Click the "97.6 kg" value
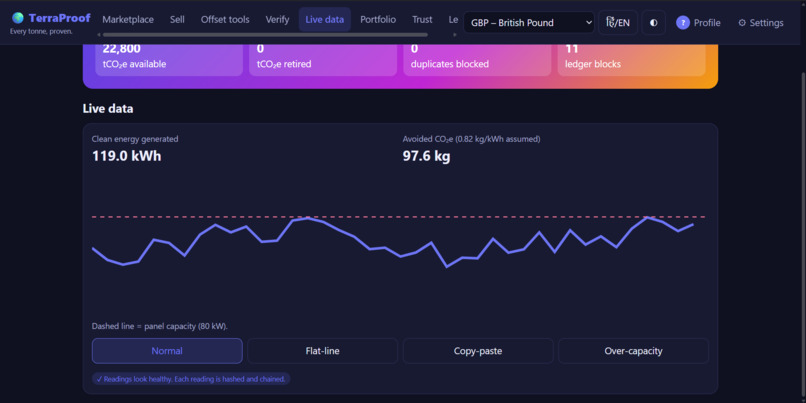806x403 pixels. point(426,156)
